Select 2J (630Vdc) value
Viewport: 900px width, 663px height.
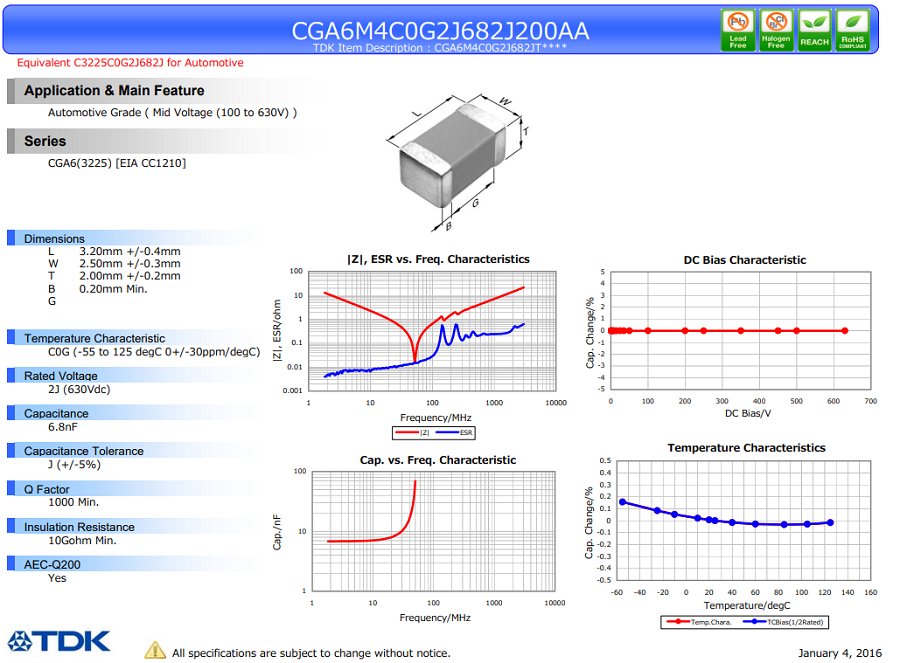[79, 389]
